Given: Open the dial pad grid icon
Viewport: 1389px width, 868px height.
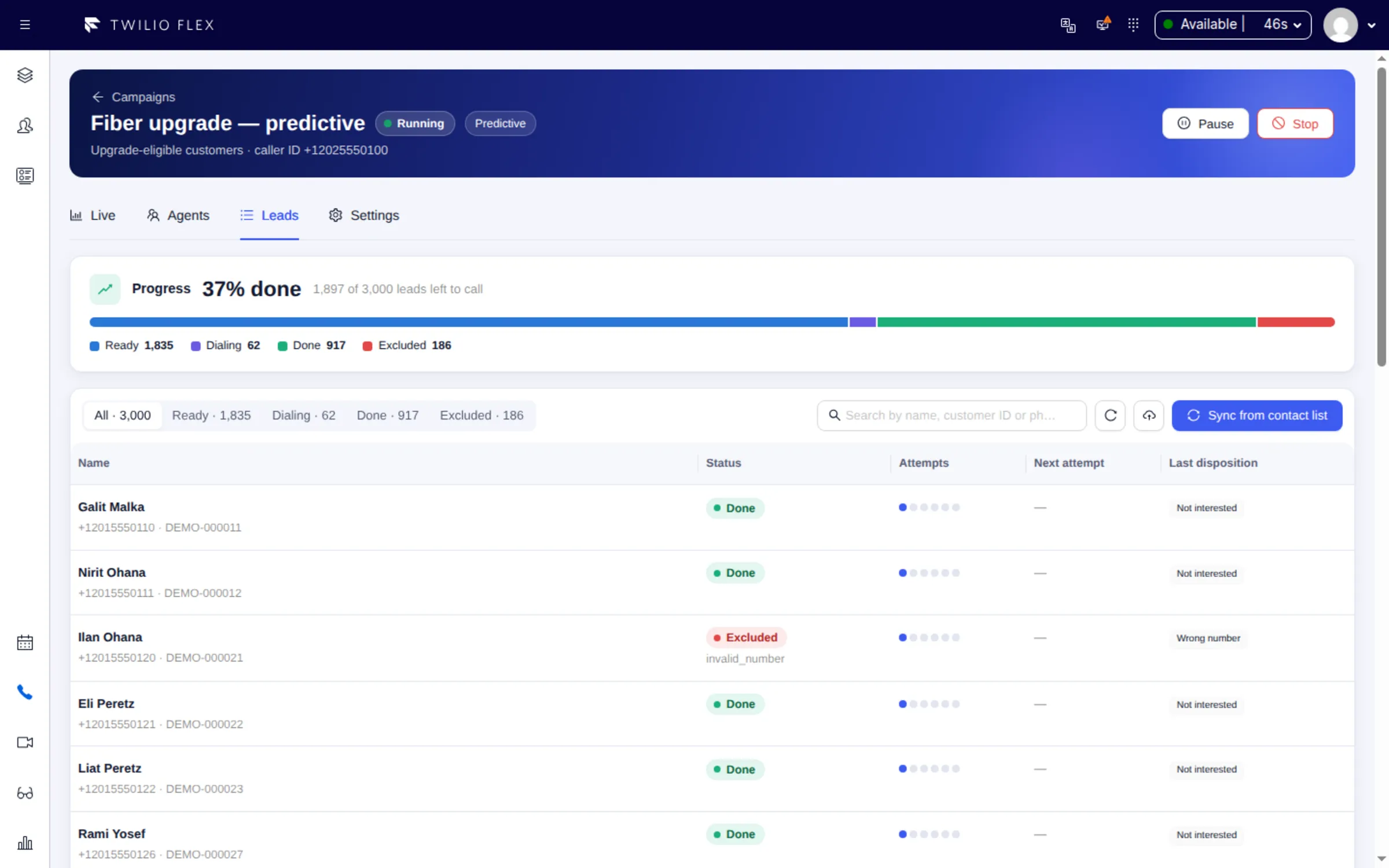Looking at the screenshot, I should (x=1133, y=25).
